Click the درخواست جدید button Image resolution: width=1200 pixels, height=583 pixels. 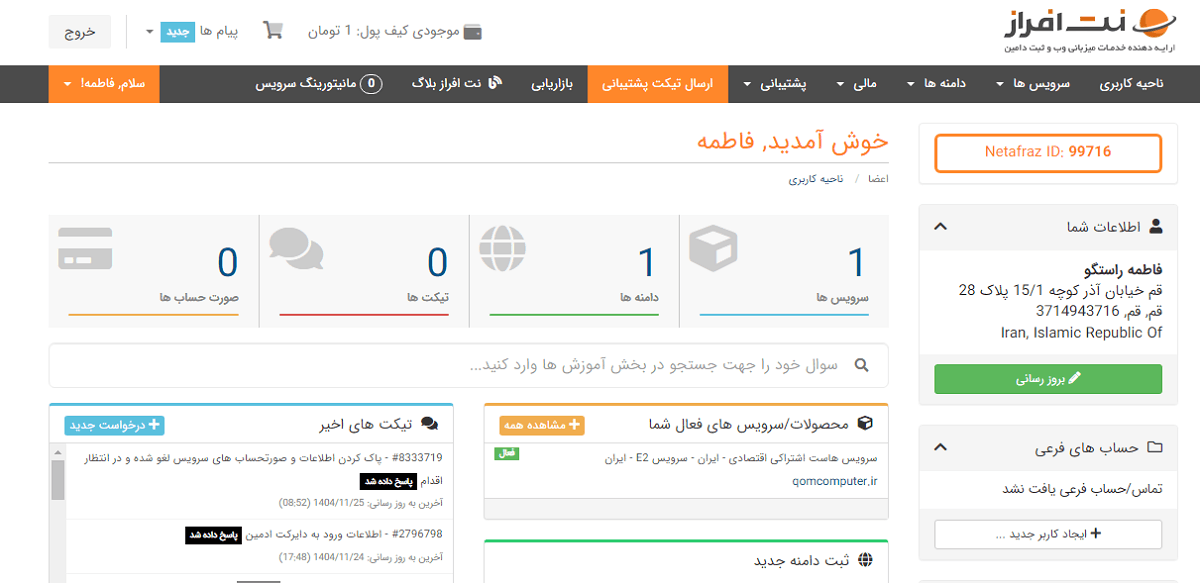(112, 425)
